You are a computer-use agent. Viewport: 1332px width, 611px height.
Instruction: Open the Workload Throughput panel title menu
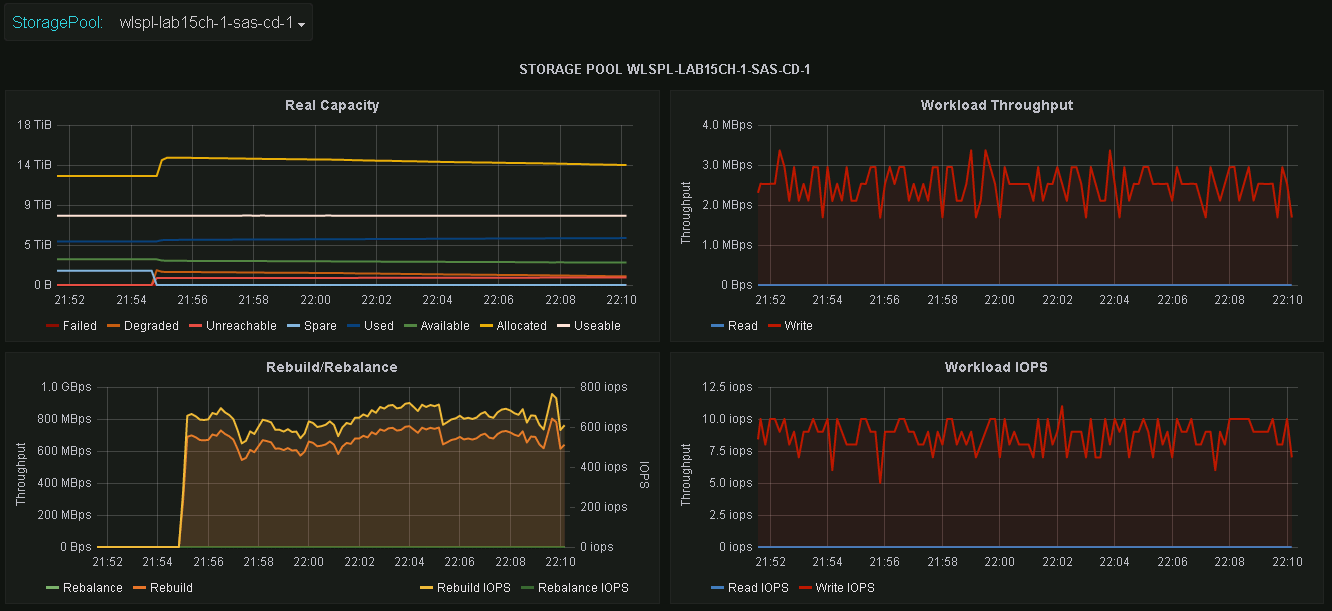tap(997, 105)
